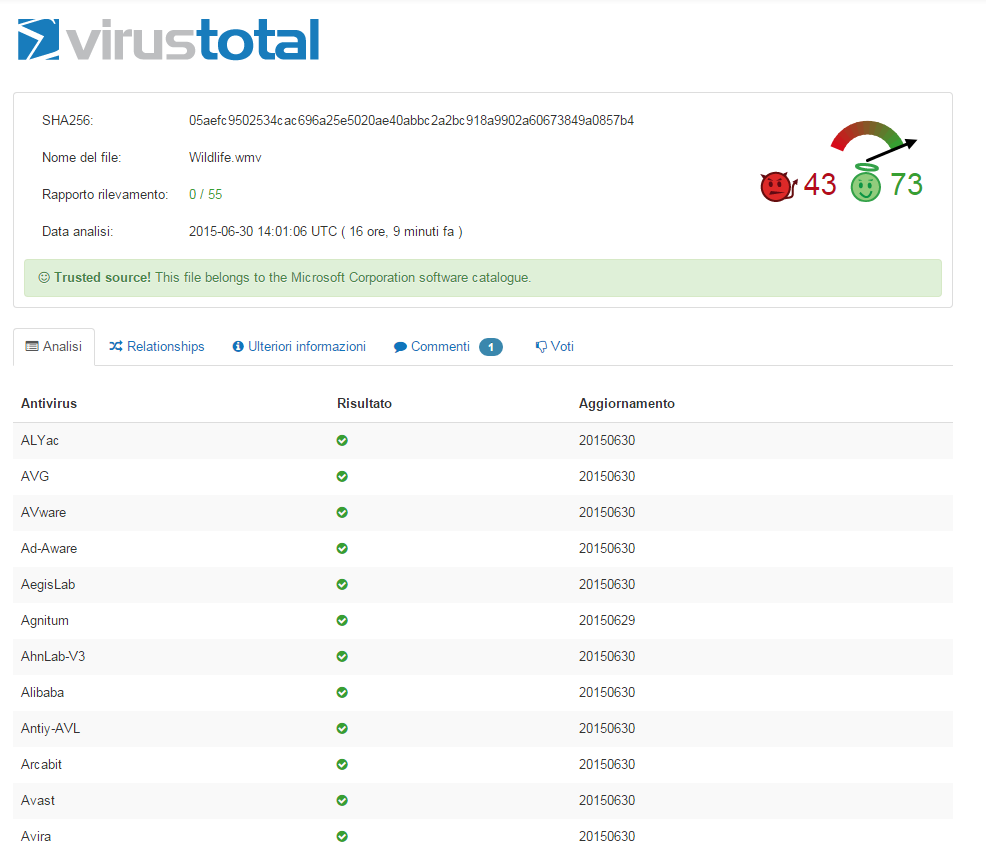Click the AegisLab antivirus name
The width and height of the screenshot is (986, 851).
click(x=48, y=584)
